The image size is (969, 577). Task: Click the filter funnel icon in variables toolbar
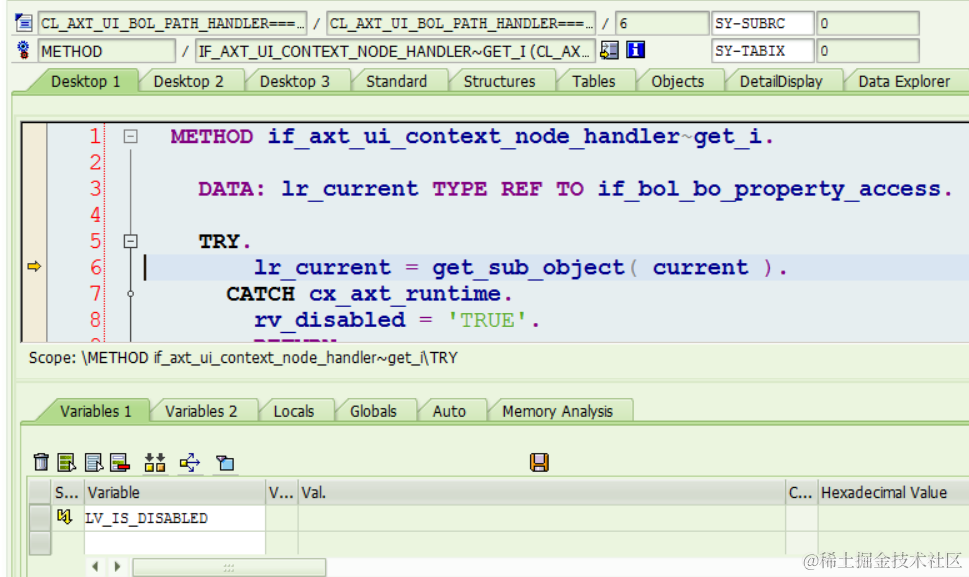(226, 462)
